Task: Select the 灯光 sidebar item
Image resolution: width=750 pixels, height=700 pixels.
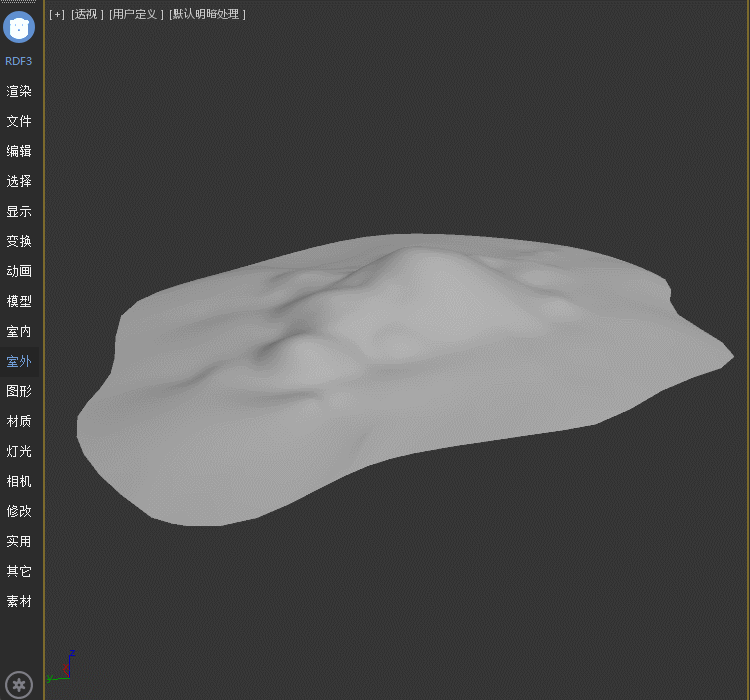Action: coord(19,451)
